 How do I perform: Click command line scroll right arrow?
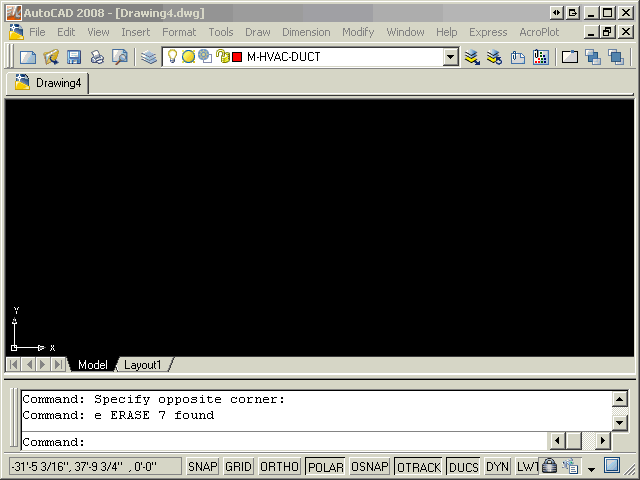[x=603, y=441]
